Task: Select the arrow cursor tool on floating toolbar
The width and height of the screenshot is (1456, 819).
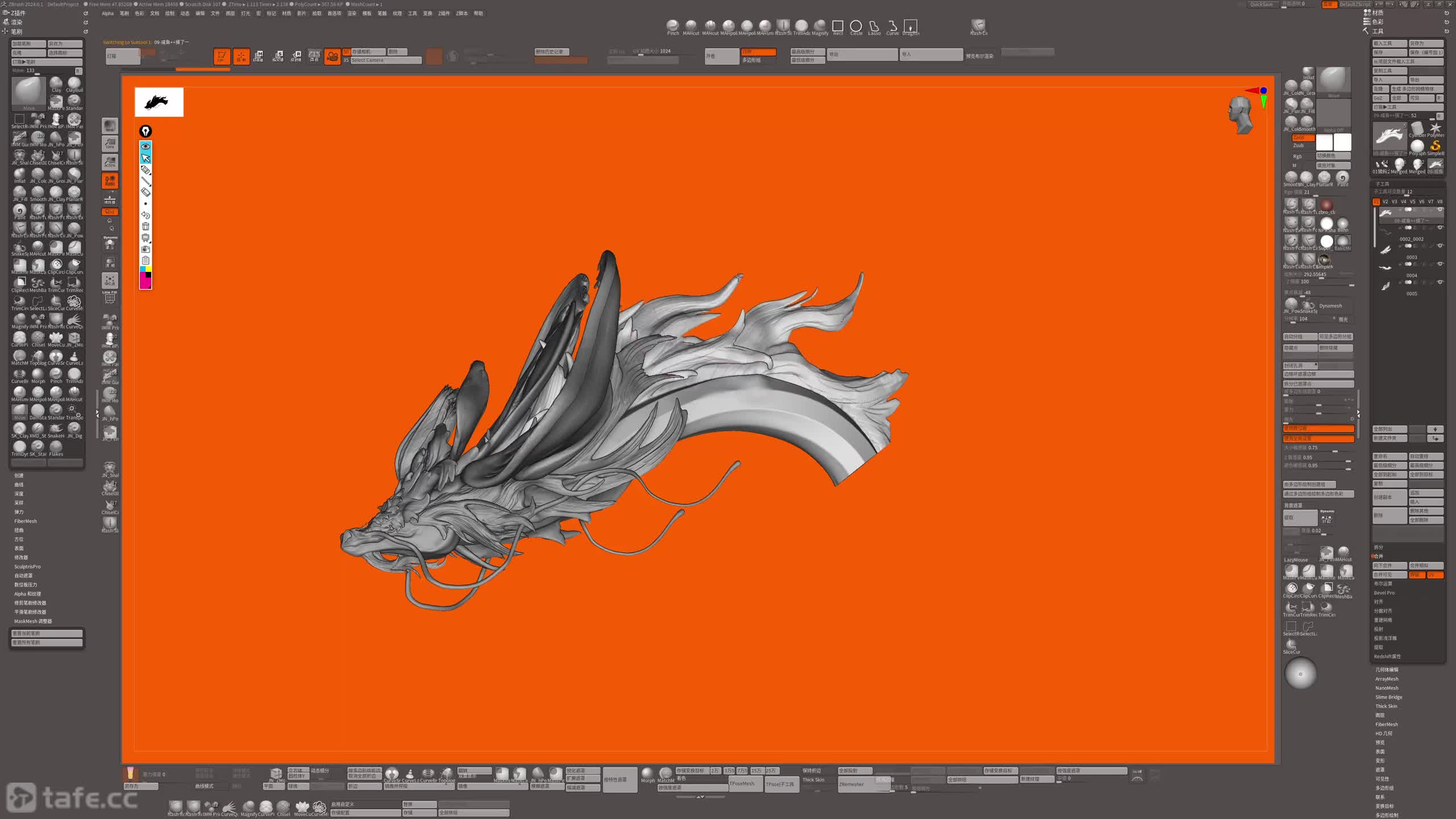Action: [146, 158]
